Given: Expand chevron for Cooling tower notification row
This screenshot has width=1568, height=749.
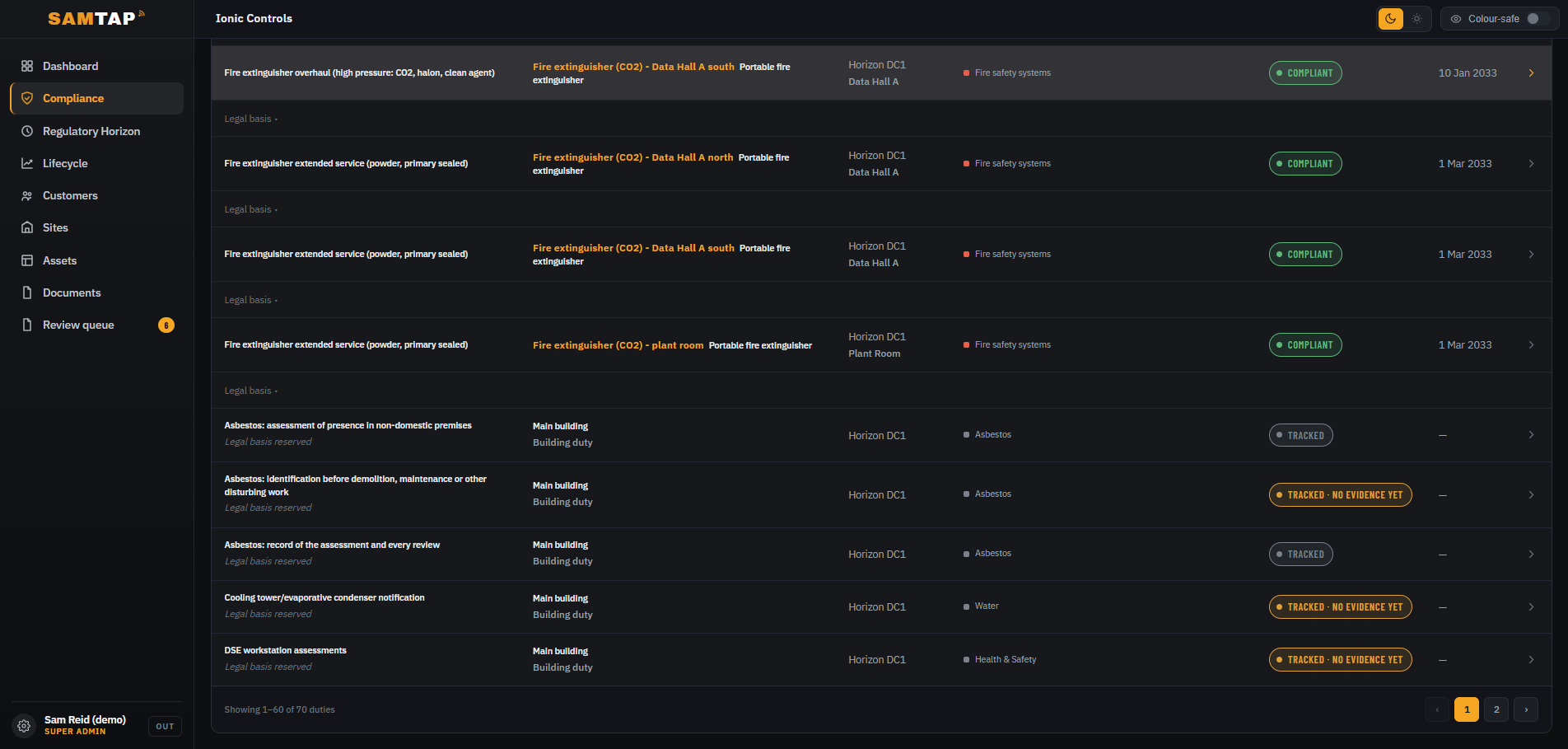Looking at the screenshot, I should coord(1531,607).
